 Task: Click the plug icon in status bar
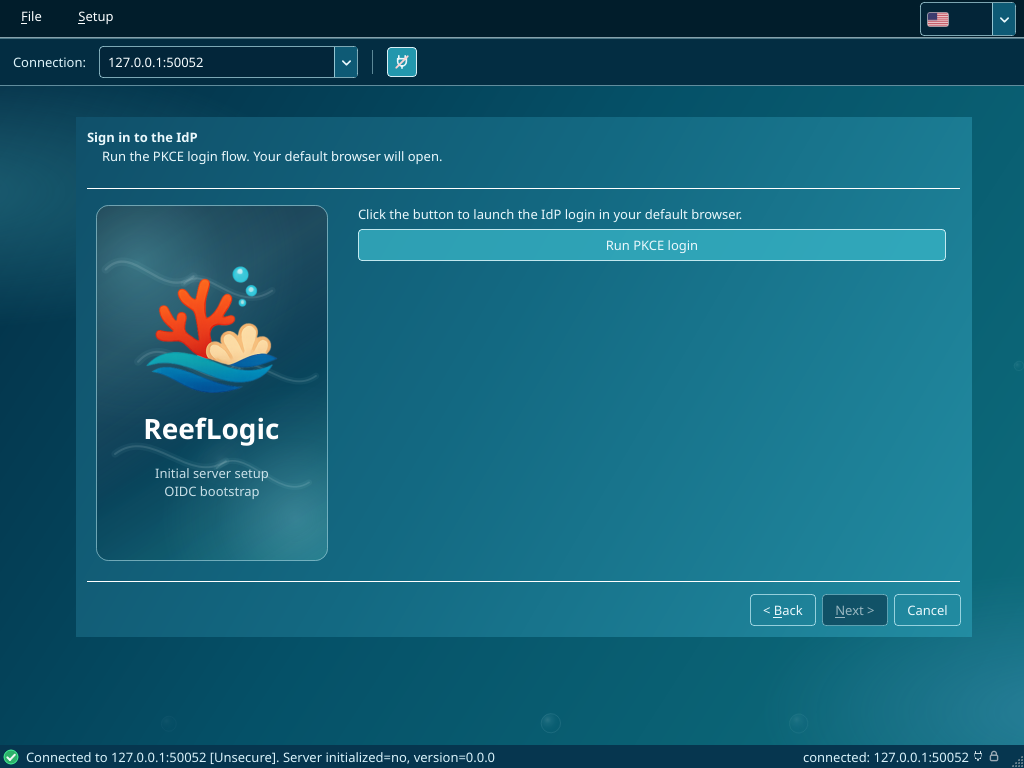978,757
